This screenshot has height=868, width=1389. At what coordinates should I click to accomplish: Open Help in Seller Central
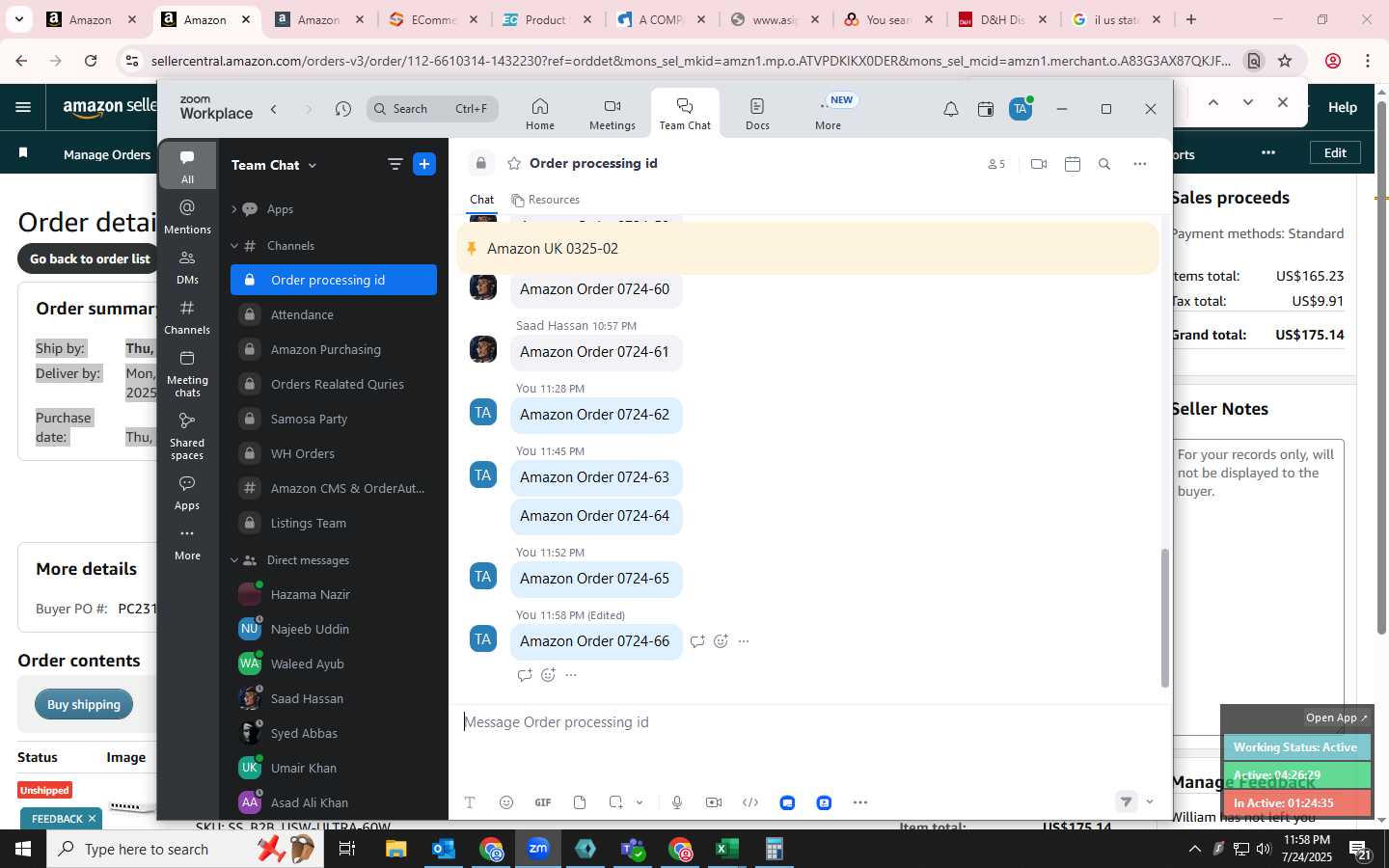tap(1342, 107)
